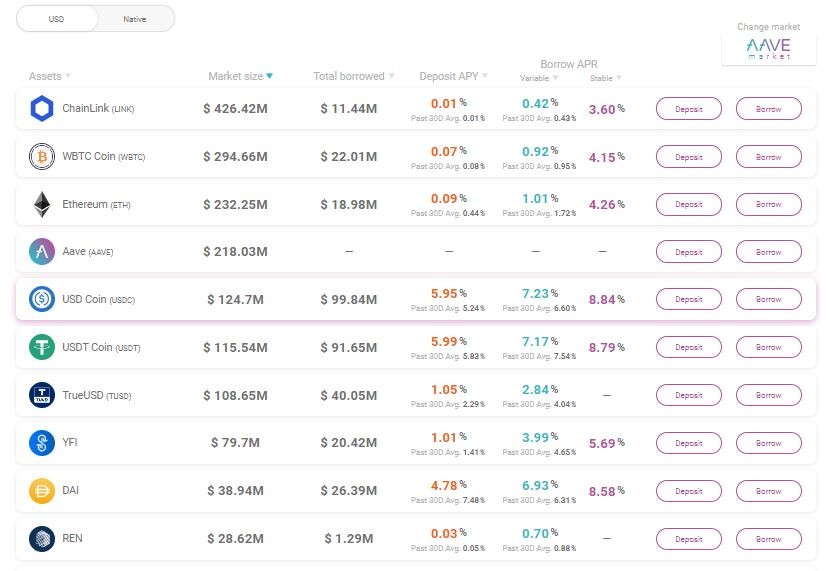Sort by Market size column arrow
This screenshot has height=571, width=826.
[269, 76]
